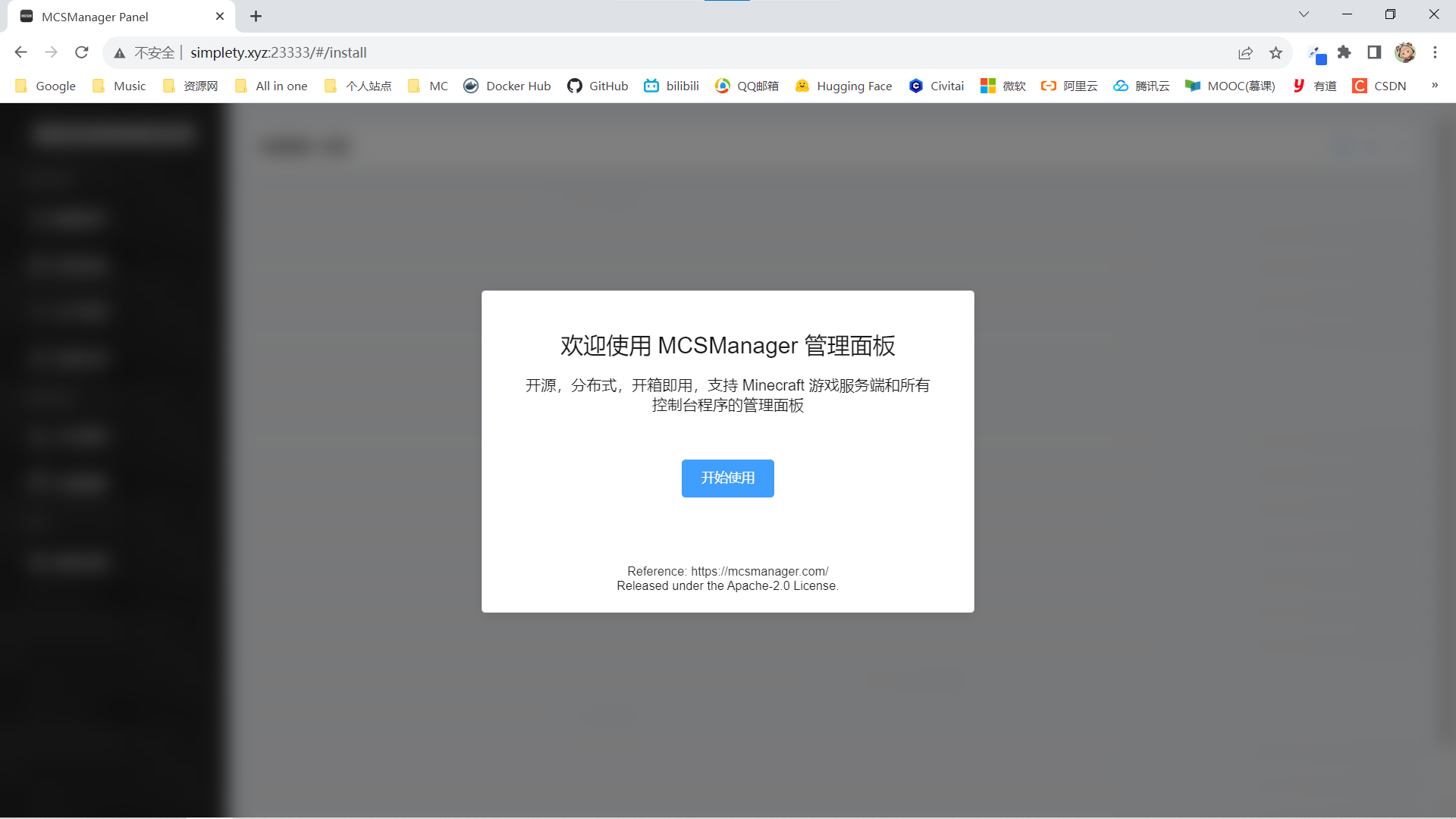Go back with browser back arrow
Screen dimensions: 1456x819
20,52
